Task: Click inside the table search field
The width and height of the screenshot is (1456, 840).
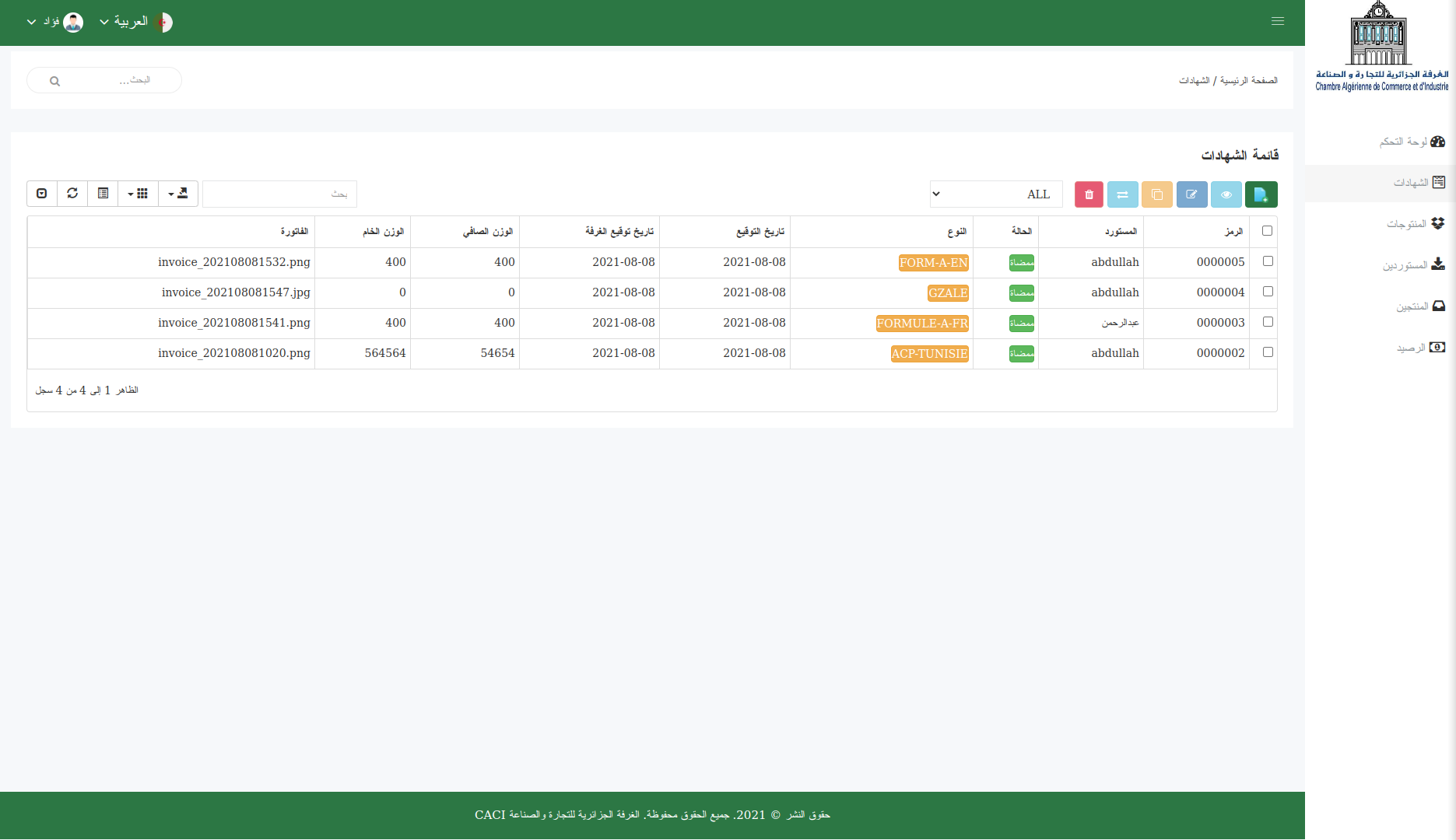Action: (x=279, y=194)
